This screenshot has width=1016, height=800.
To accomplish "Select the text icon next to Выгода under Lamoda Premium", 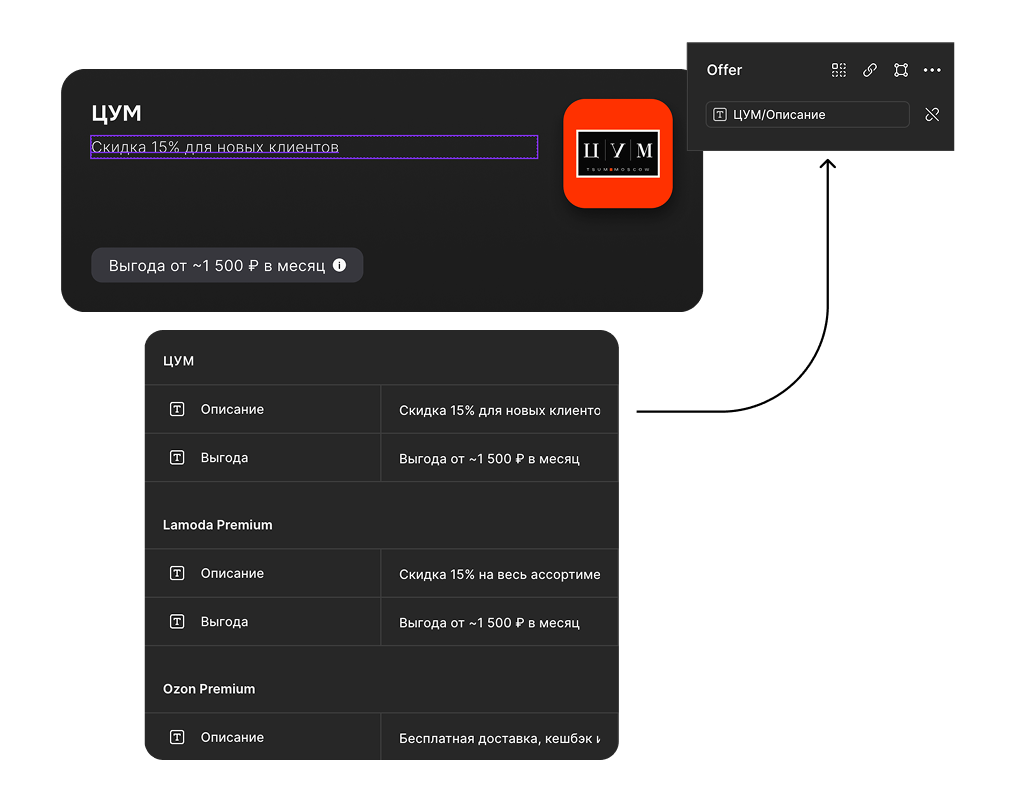I will pos(177,621).
